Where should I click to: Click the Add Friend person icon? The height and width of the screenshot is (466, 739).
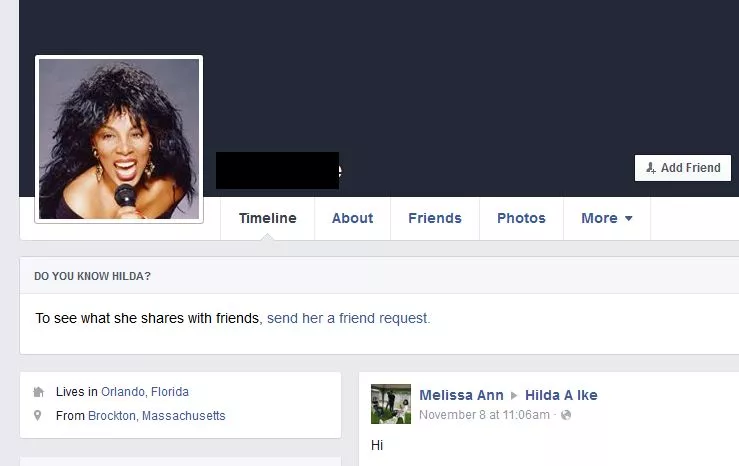[651, 168]
